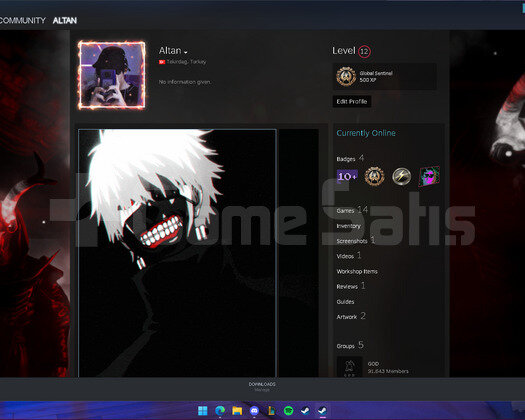525x420 pixels.
Task: Click the 500 XP text
Action: click(368, 80)
